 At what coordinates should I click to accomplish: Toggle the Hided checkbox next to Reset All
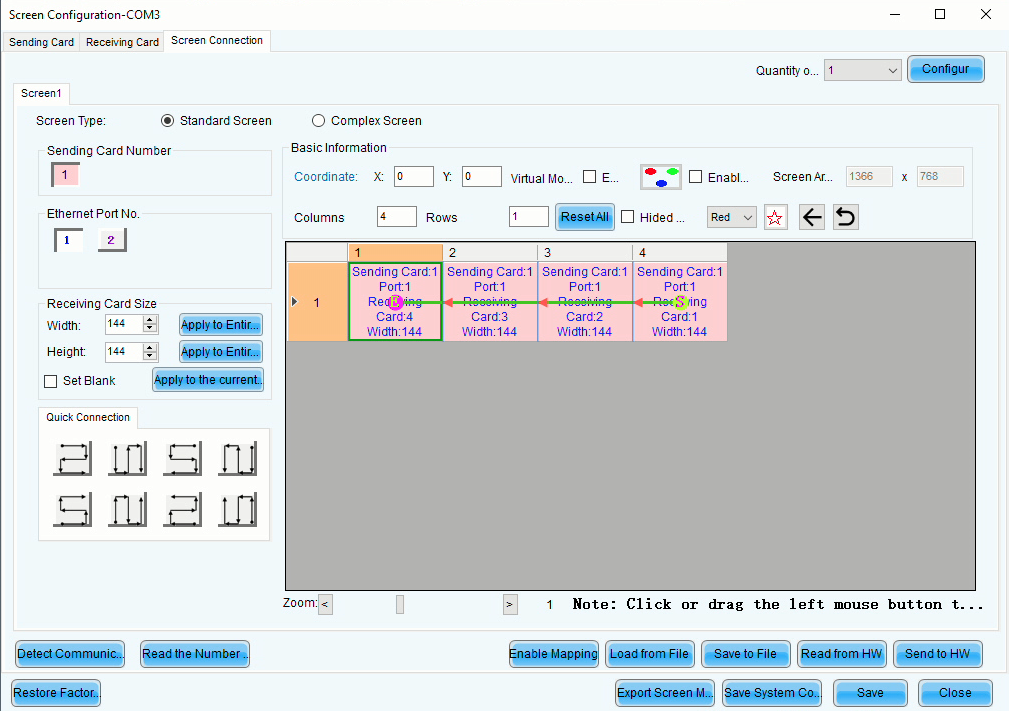click(x=628, y=217)
